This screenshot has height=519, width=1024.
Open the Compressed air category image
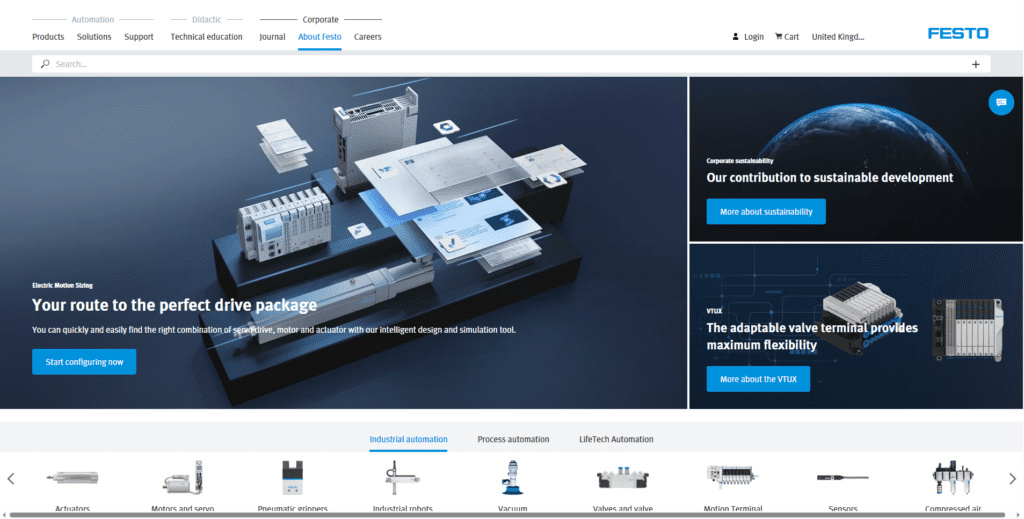click(953, 478)
